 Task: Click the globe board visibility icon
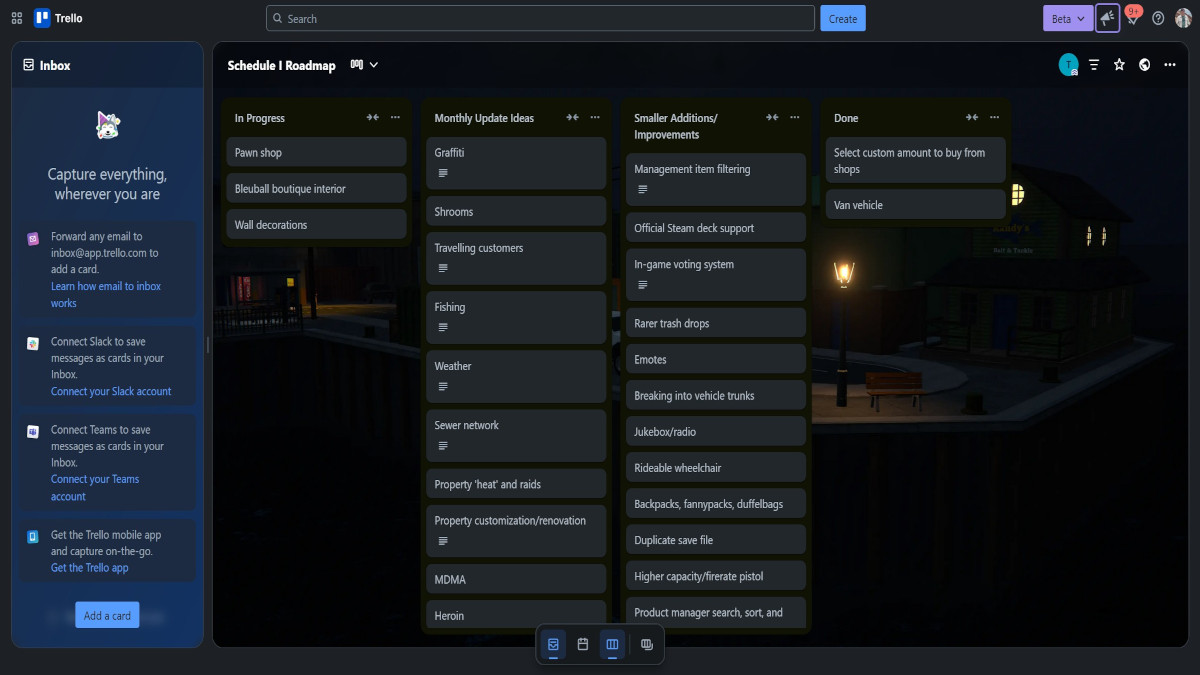pyautogui.click(x=1144, y=65)
